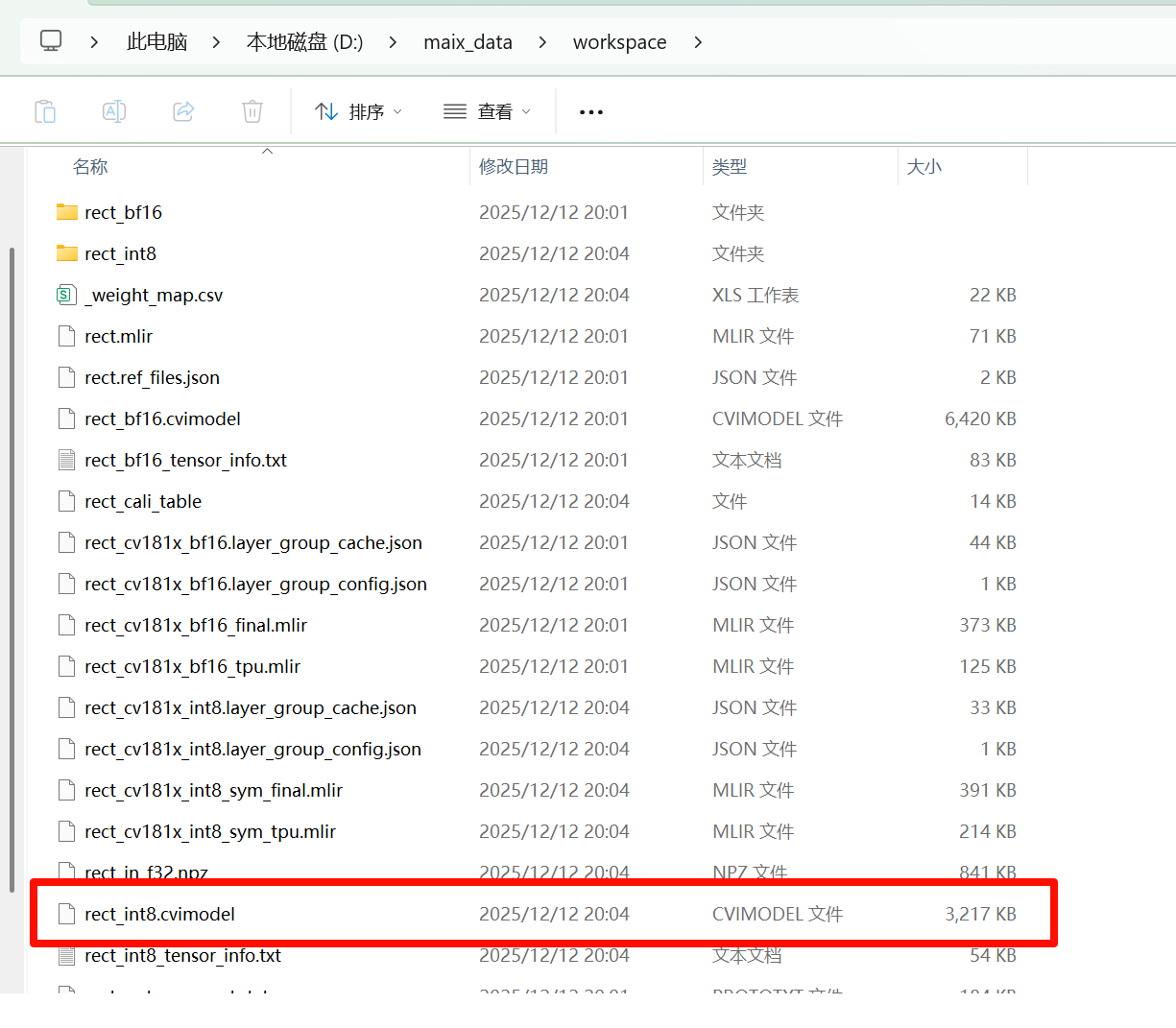Click the delete trash can icon
1176x1028 pixels.
pyautogui.click(x=252, y=111)
